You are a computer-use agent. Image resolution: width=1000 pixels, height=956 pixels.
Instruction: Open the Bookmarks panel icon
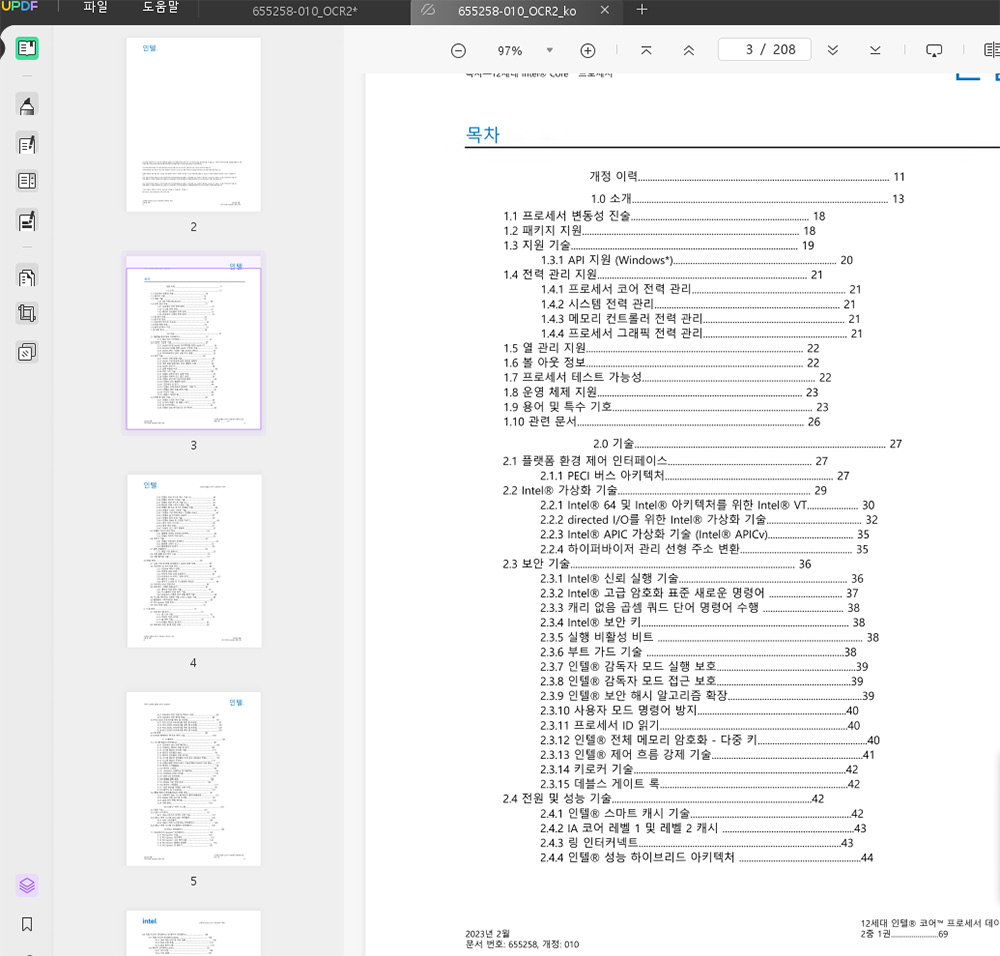pos(27,924)
